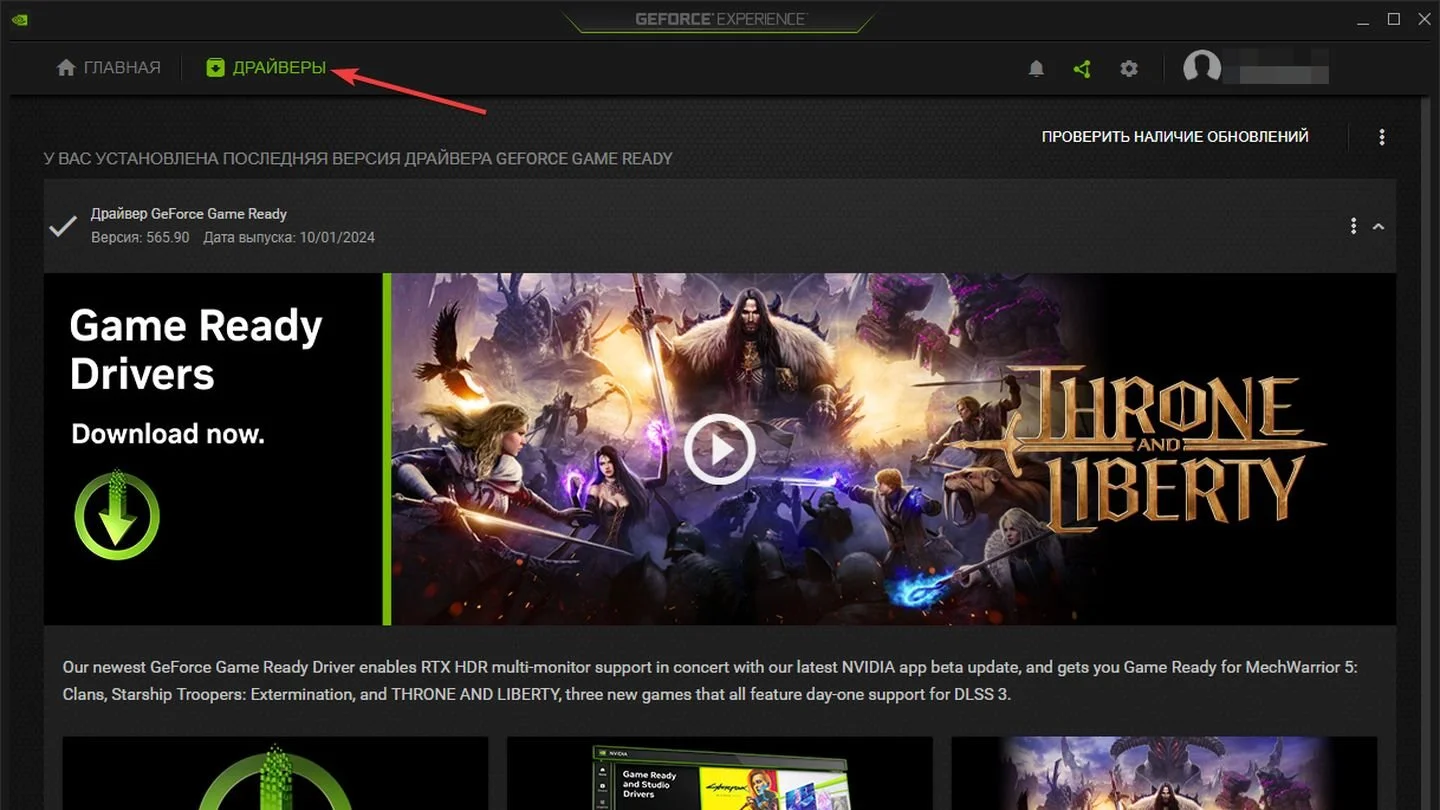This screenshot has width=1440, height=810.
Task: Click the driver description paragraph
Action: tap(710, 680)
